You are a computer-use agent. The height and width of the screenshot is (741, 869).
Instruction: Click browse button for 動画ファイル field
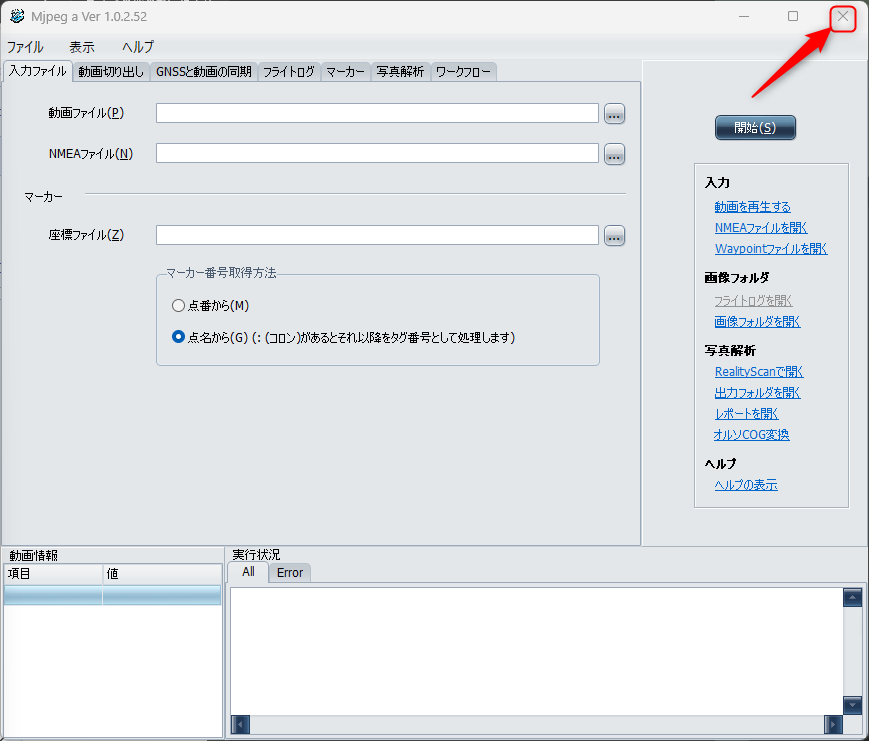(614, 114)
